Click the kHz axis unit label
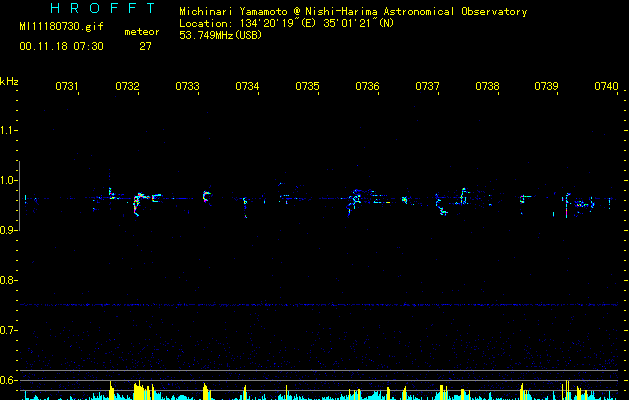 9,81
